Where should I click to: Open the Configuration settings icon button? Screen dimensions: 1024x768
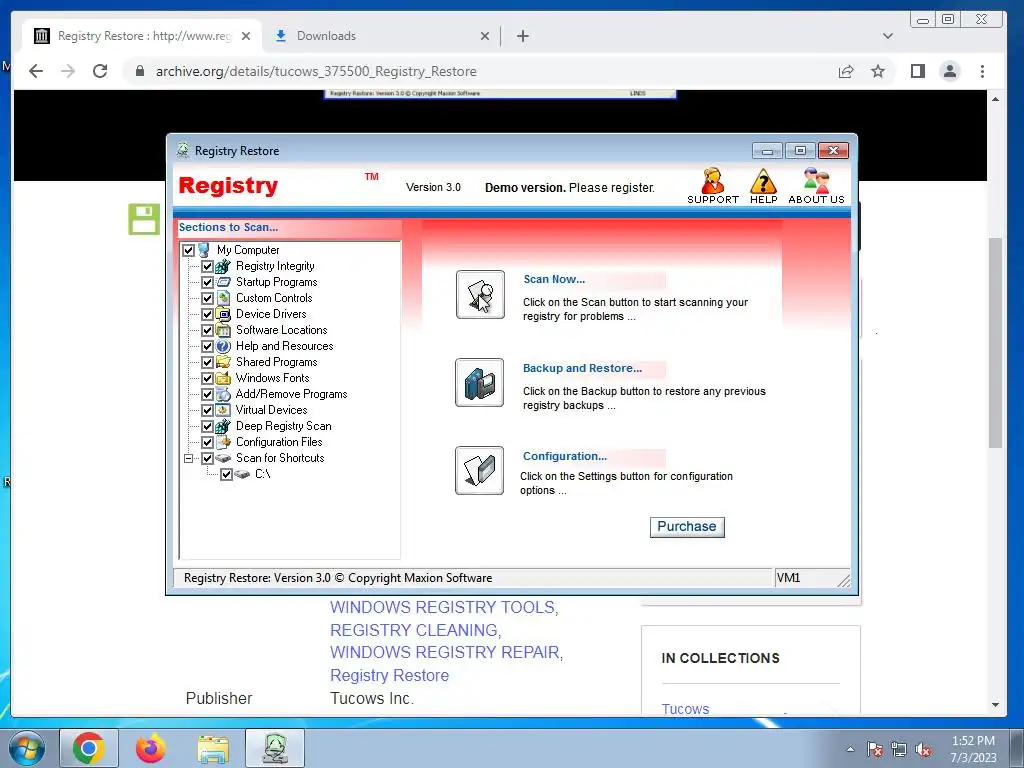(479, 471)
